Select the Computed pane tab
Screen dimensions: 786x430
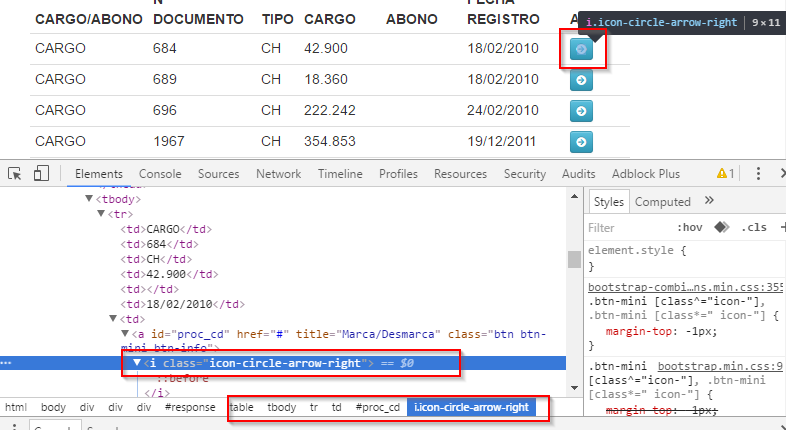[x=663, y=202]
